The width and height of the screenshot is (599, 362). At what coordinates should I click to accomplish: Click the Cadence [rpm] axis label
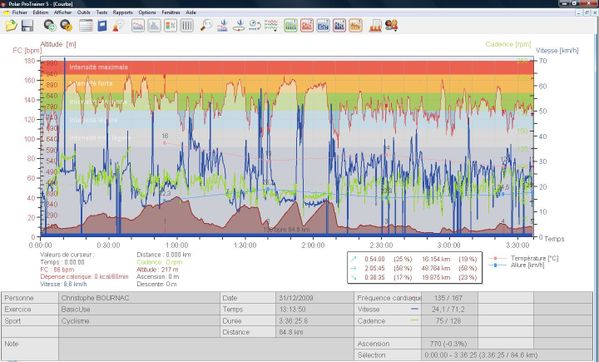(x=508, y=44)
